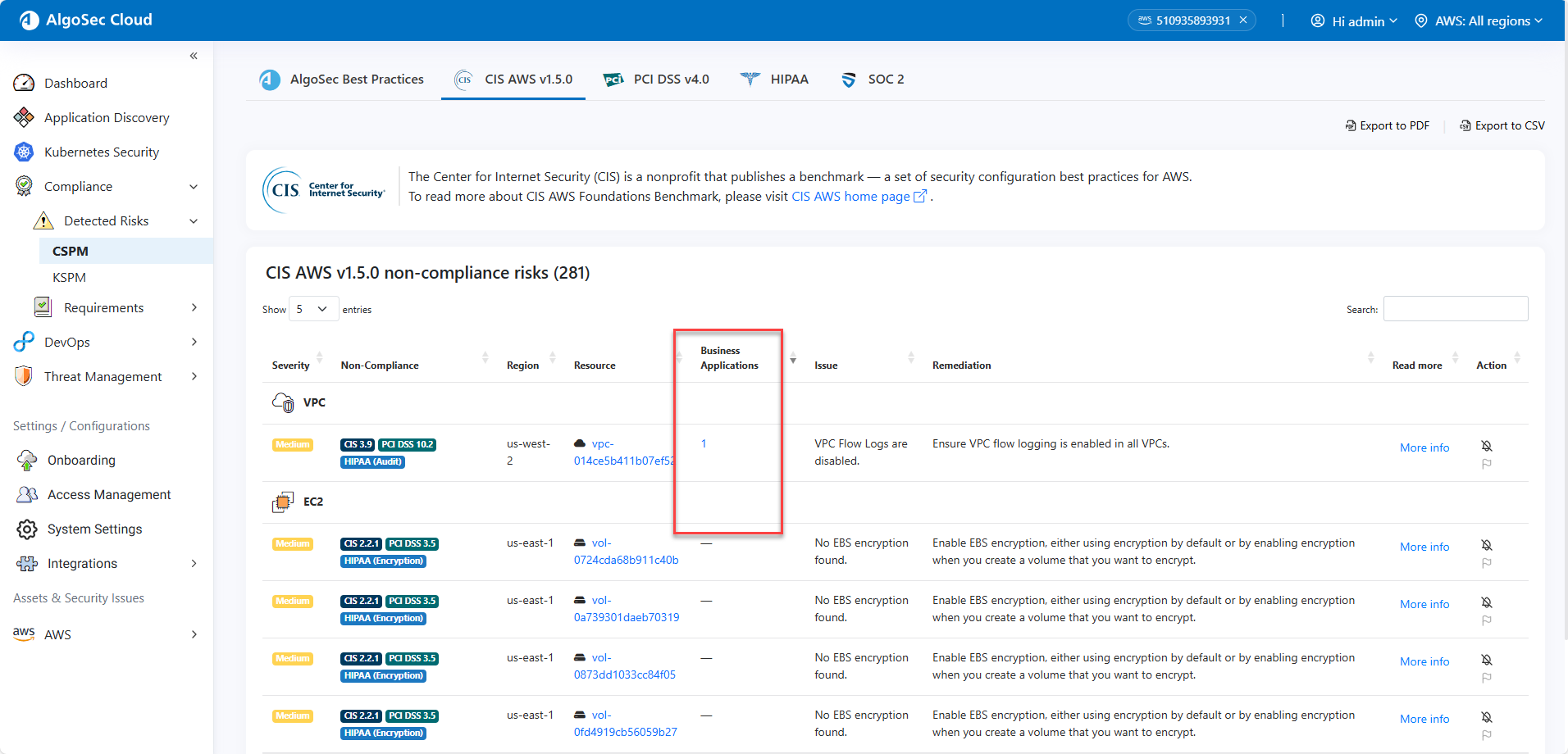The image size is (1568, 754).
Task: Open Application Discovery from the sidebar
Action: (107, 118)
